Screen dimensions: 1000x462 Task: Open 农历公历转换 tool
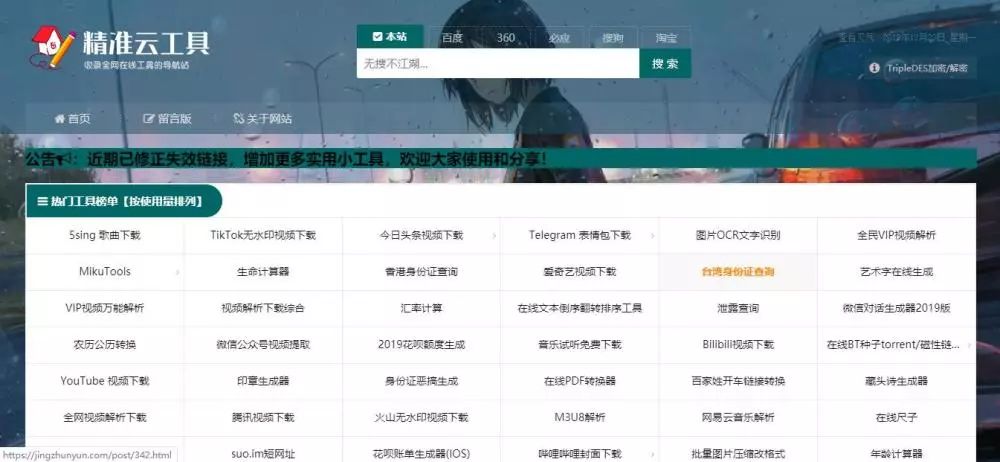coord(105,345)
